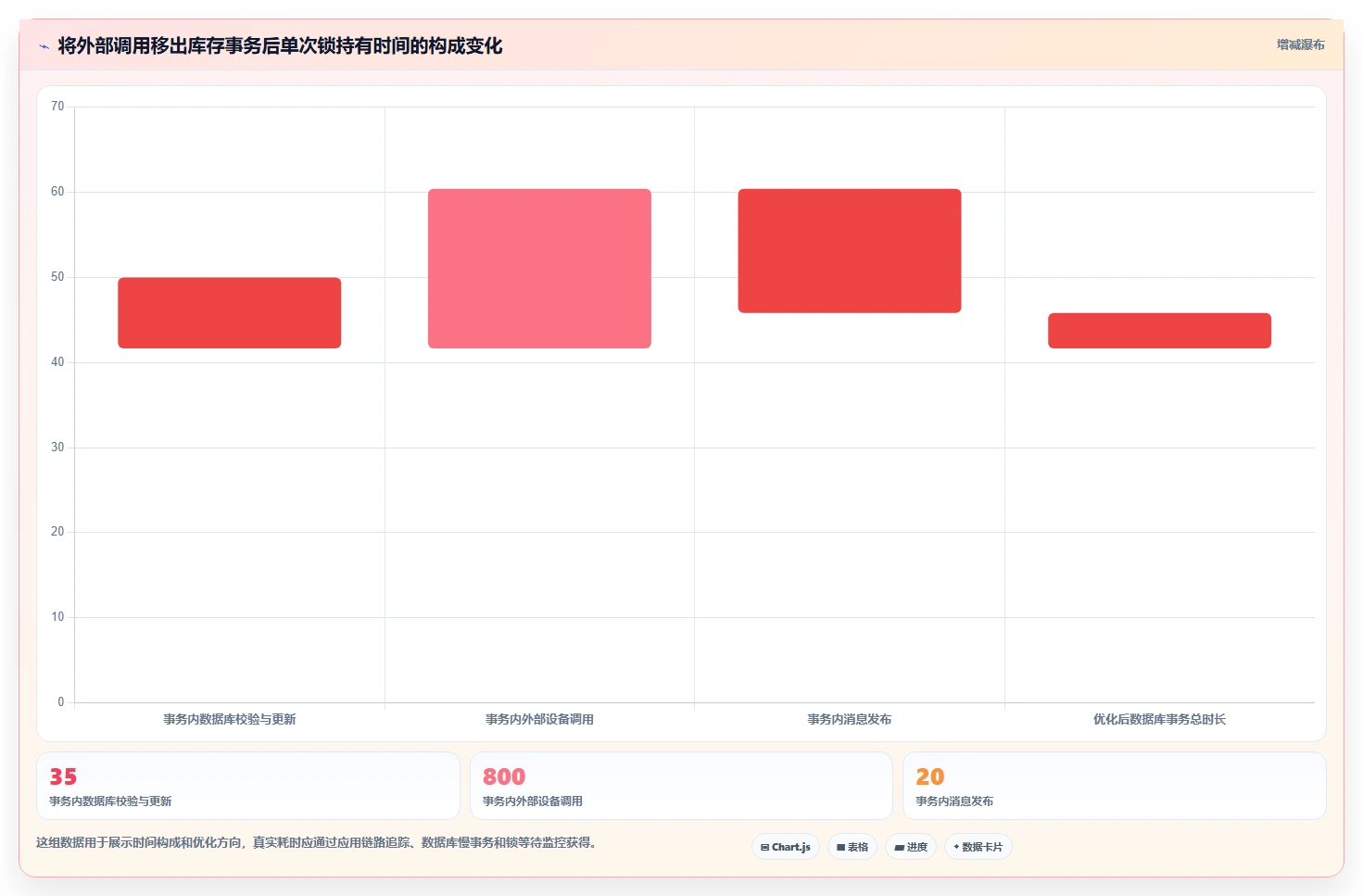Click the footer note starting 这组数据用于展示时间构成
Image resolution: width=1363 pixels, height=896 pixels.
319,842
